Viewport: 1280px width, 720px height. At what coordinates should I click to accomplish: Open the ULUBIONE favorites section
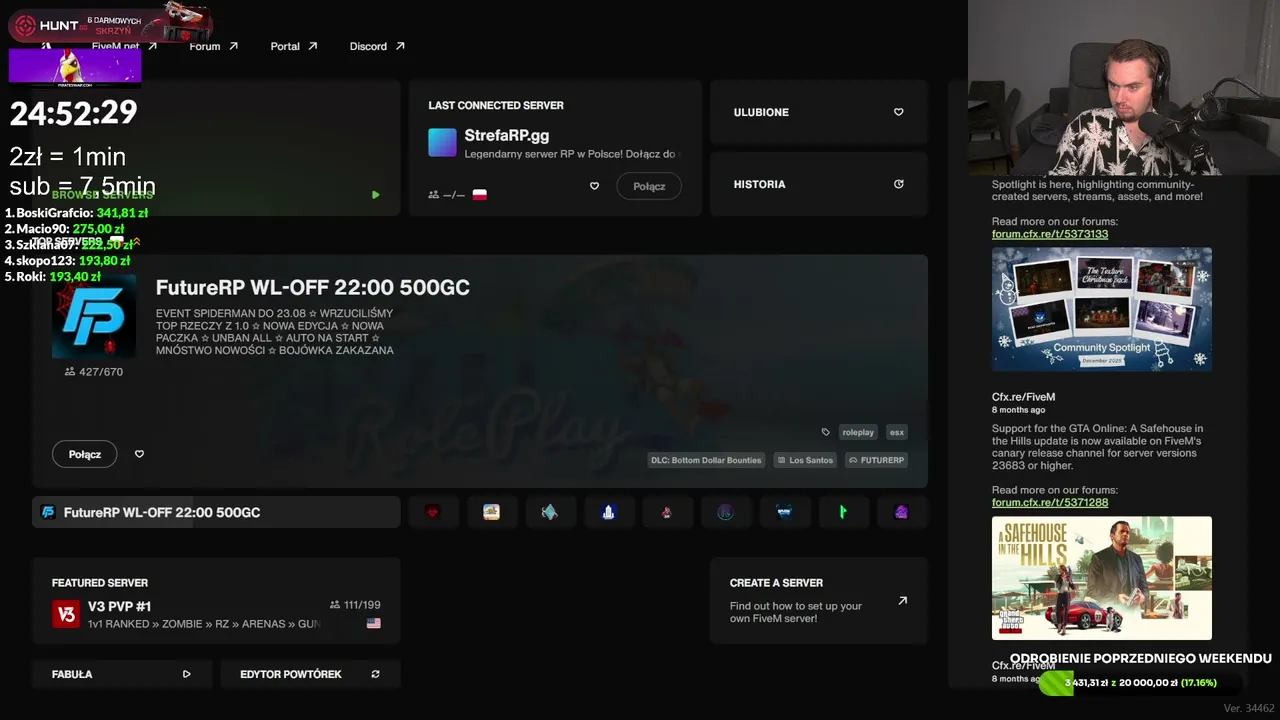pyautogui.click(x=819, y=112)
